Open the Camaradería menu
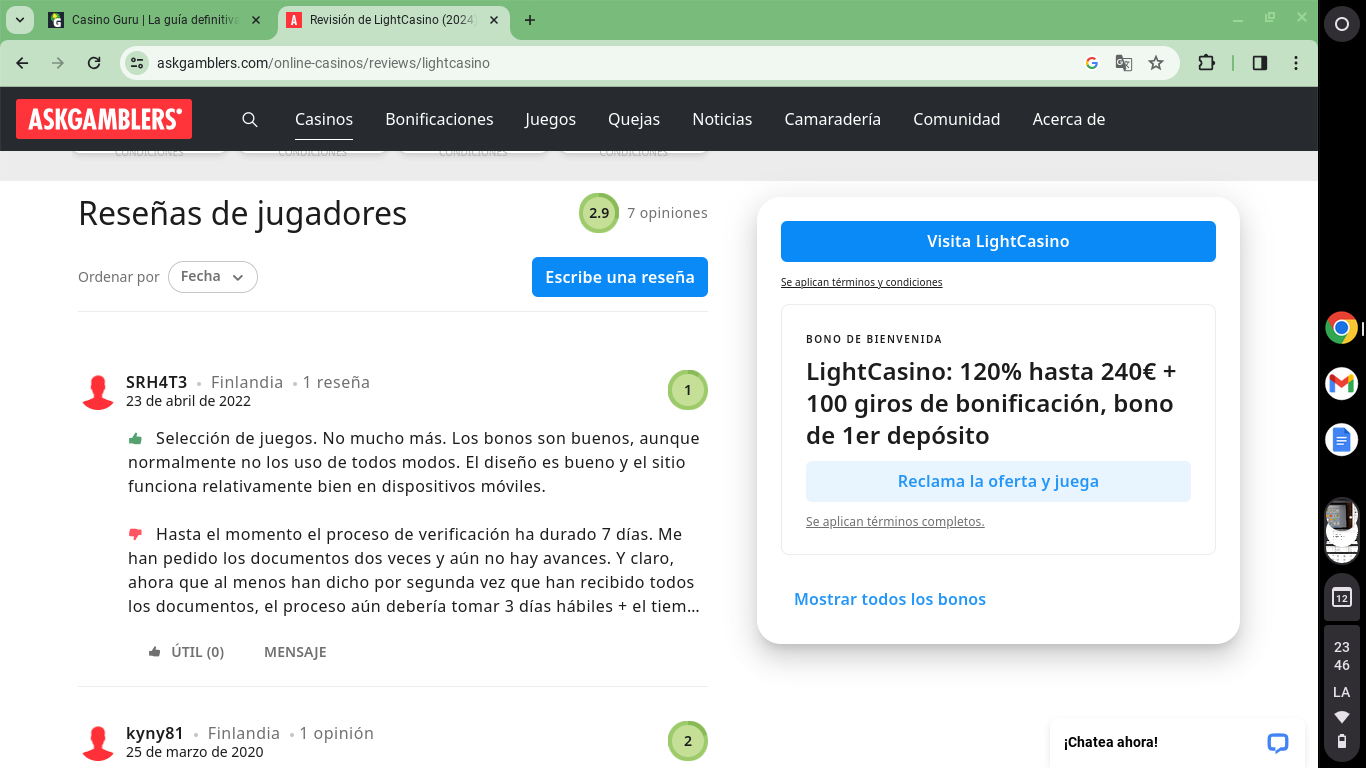 (x=832, y=119)
